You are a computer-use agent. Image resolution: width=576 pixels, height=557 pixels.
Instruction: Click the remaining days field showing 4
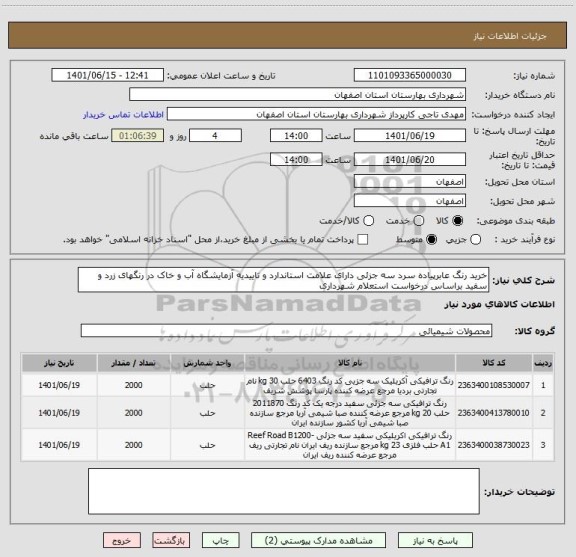coord(215,136)
